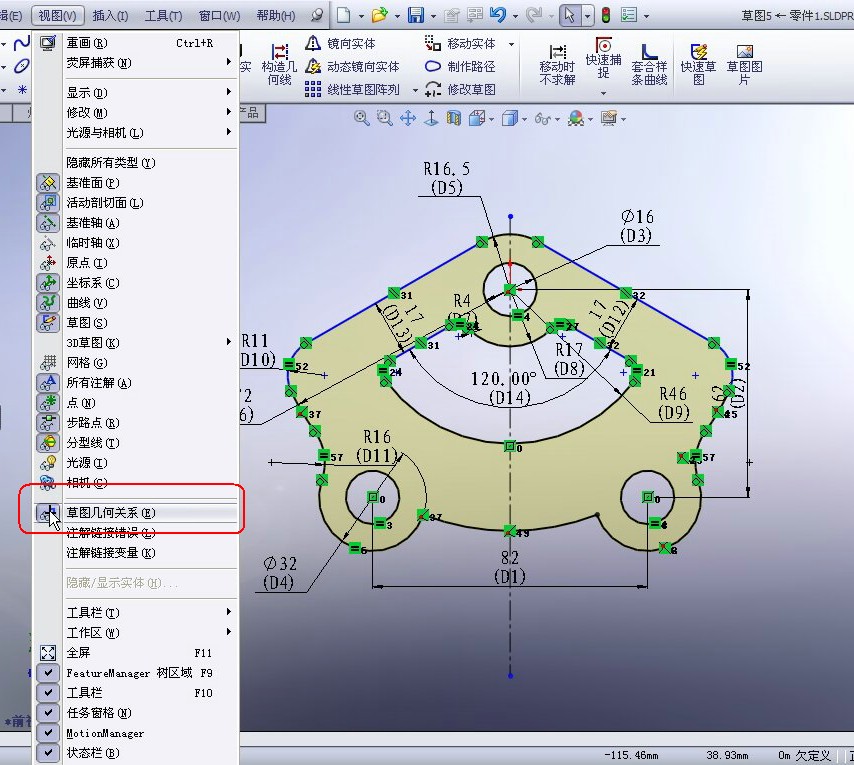The width and height of the screenshot is (854, 765).
Task: Select the 120.00° (D14) angle dimension
Action: [505, 388]
